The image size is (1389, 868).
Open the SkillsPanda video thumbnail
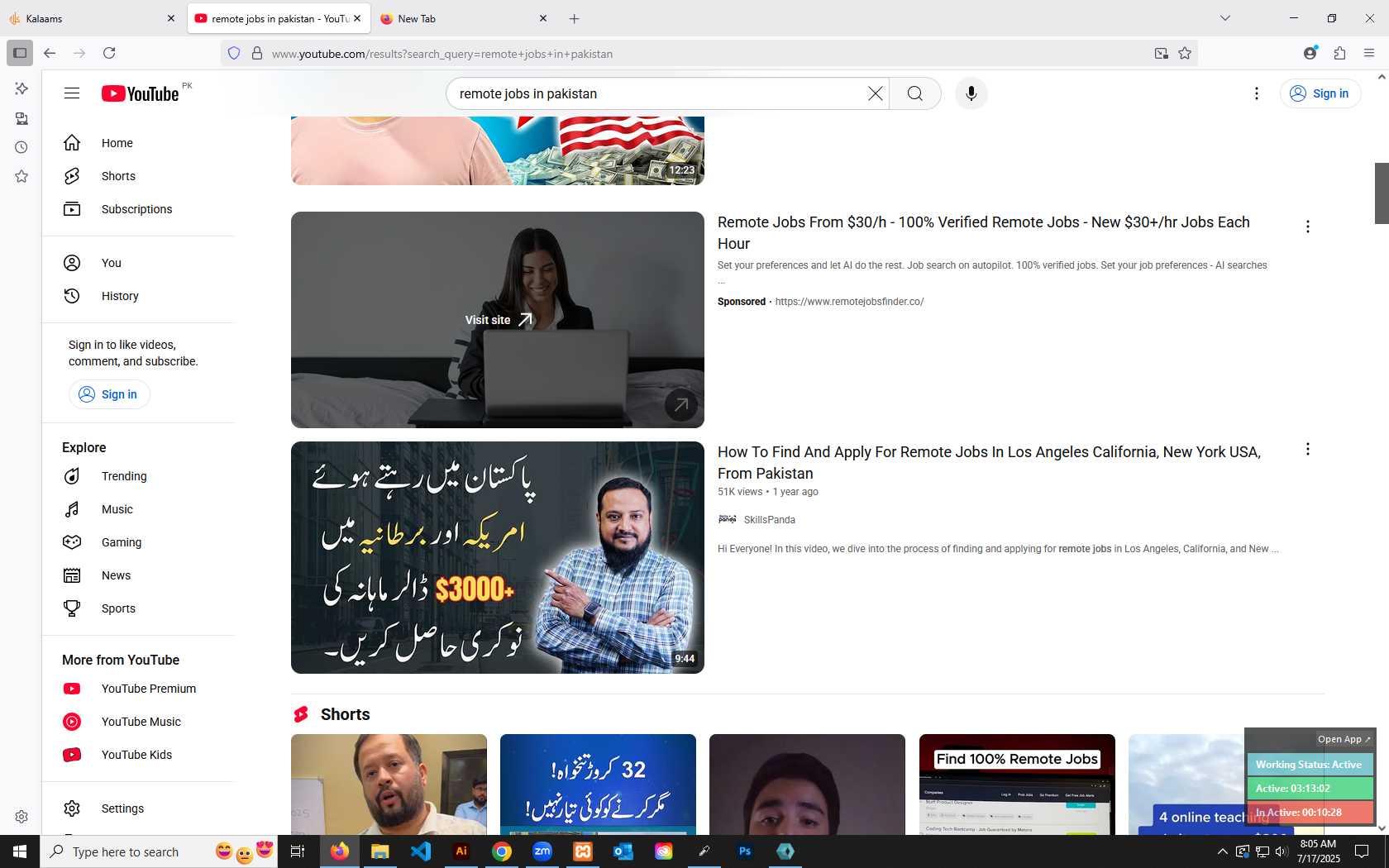pos(498,558)
